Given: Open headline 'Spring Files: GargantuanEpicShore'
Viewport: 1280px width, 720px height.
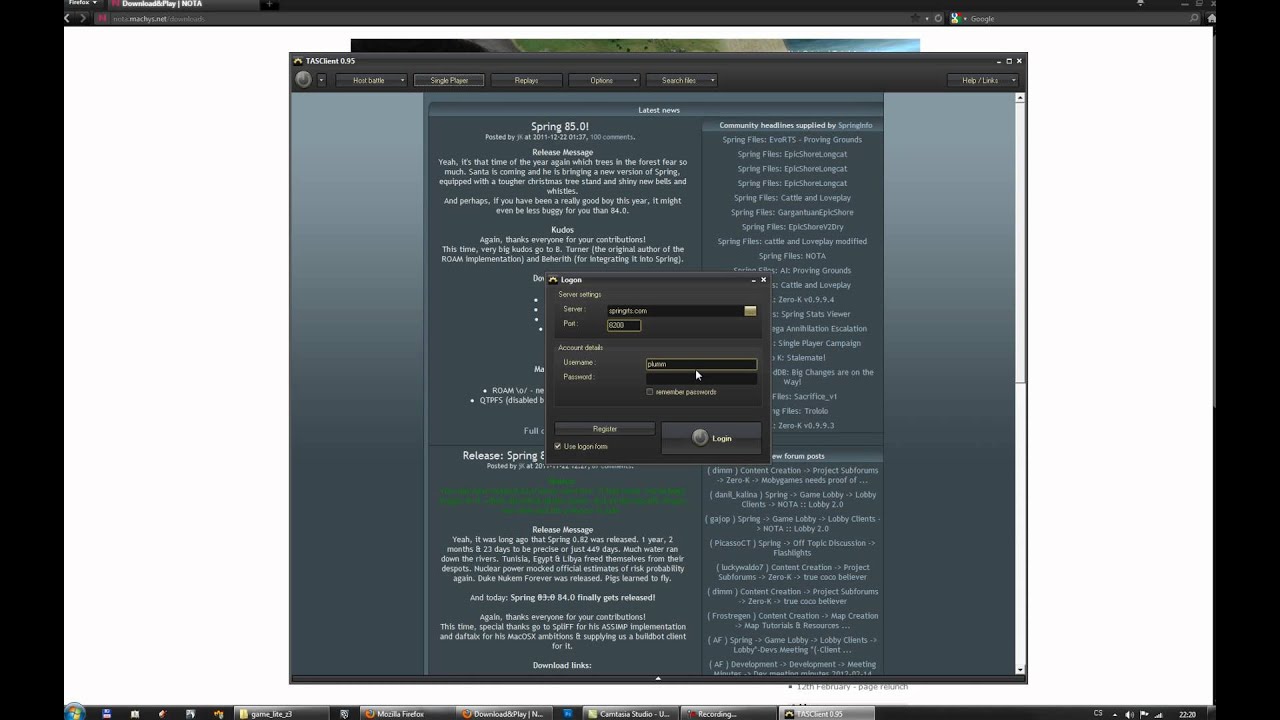Looking at the screenshot, I should (792, 212).
